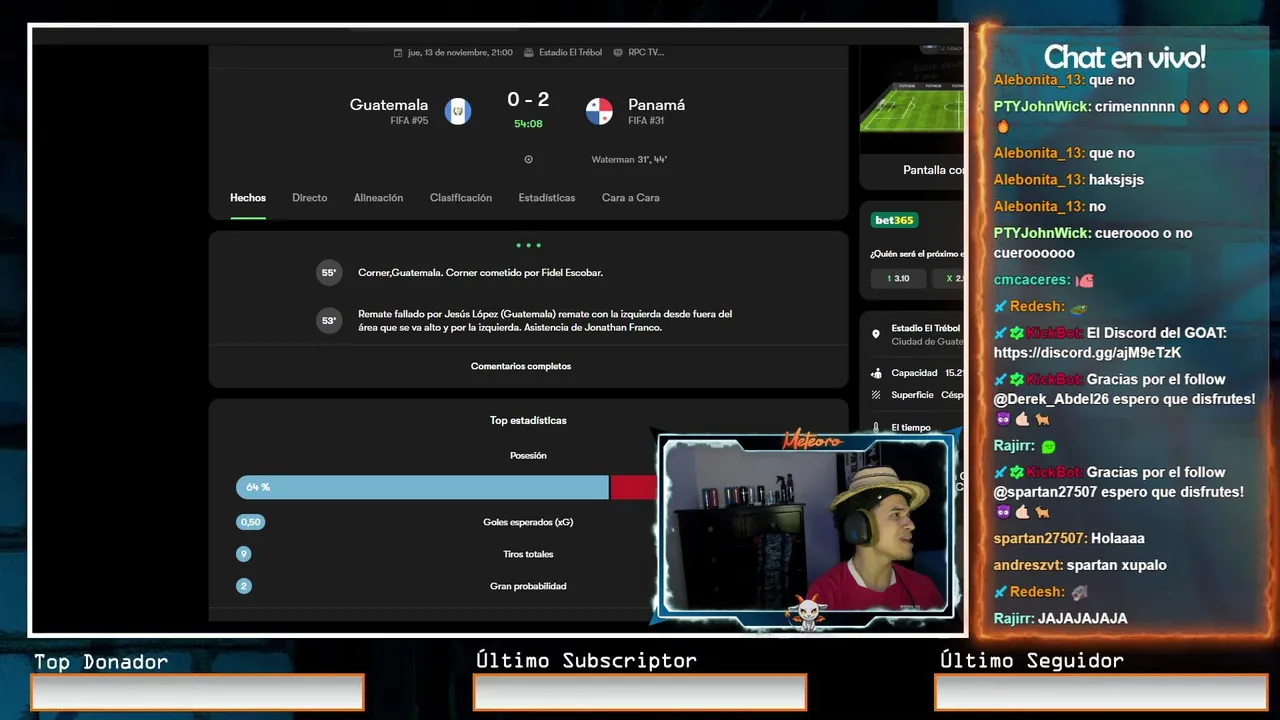The height and width of the screenshot is (720, 1280).
Task: Click the blue 64 % possession bar
Action: (422, 487)
